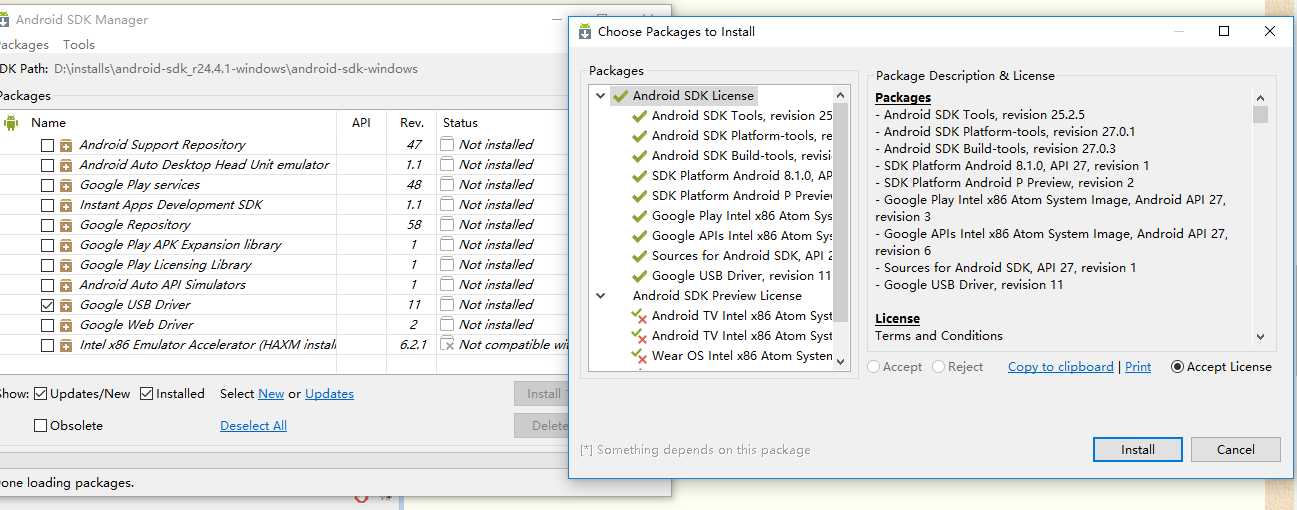1297x510 pixels.
Task: Select the Accept License radio button
Action: coord(1177,367)
